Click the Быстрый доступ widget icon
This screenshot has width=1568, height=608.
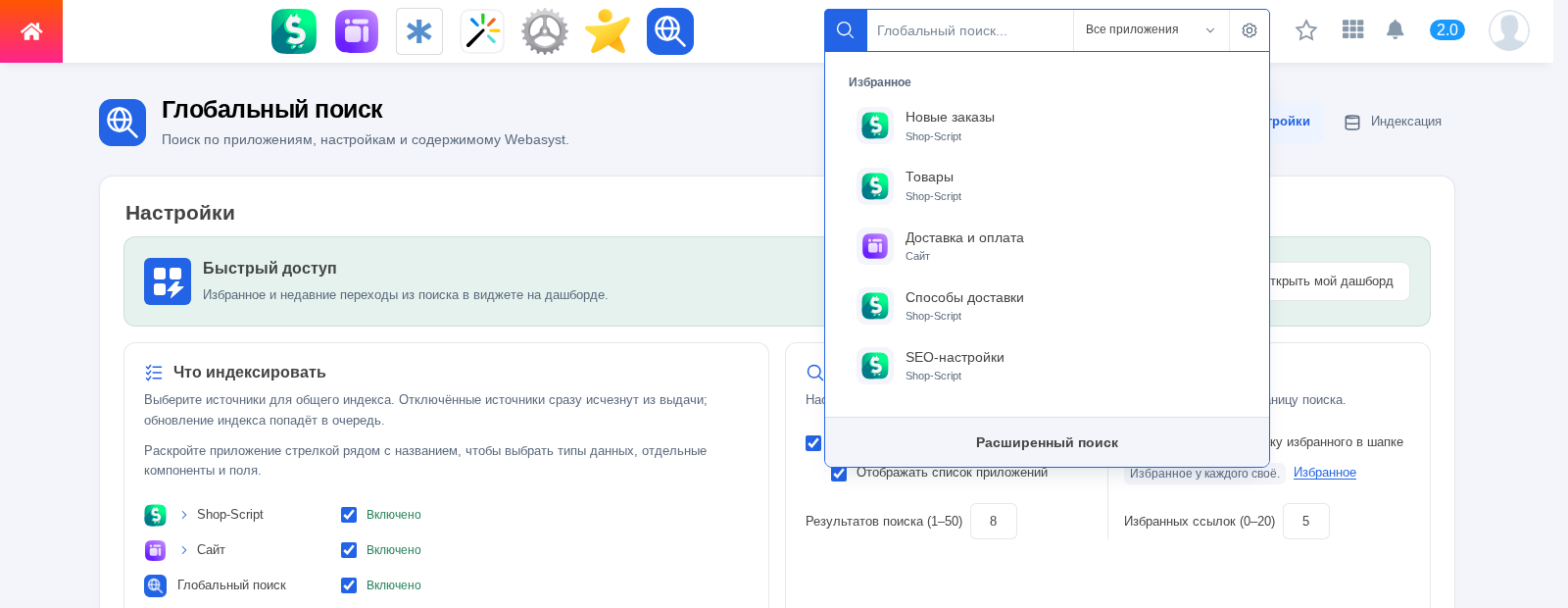[168, 281]
